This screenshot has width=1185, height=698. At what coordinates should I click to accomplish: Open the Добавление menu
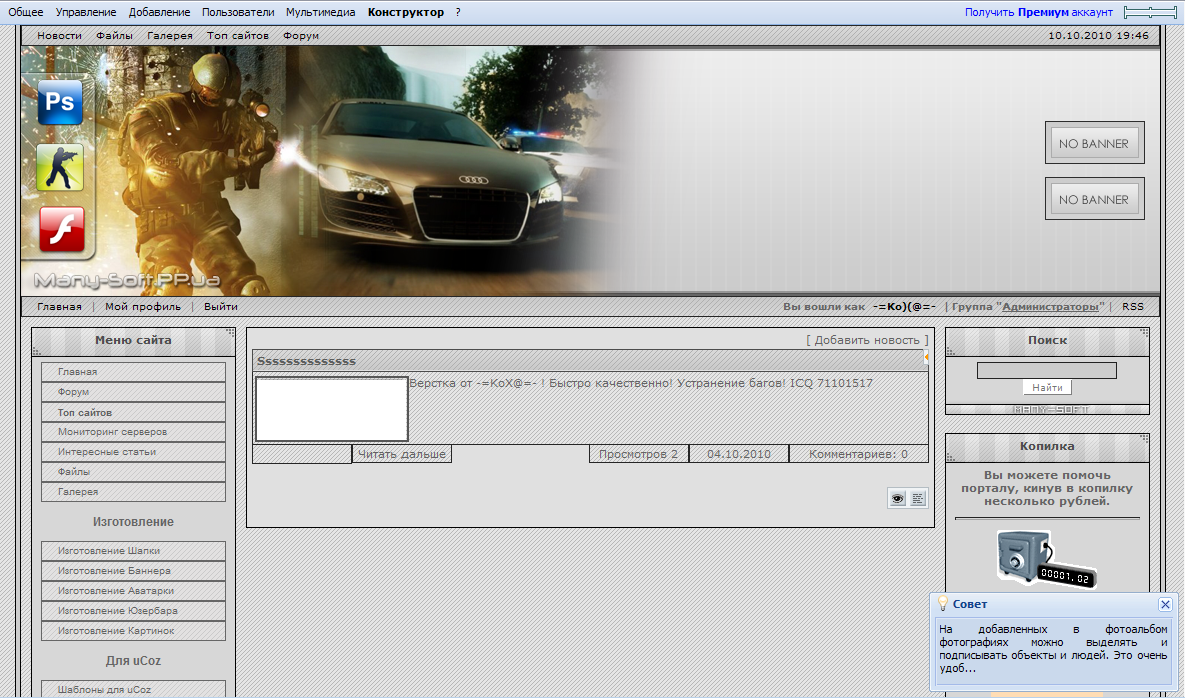[x=160, y=12]
